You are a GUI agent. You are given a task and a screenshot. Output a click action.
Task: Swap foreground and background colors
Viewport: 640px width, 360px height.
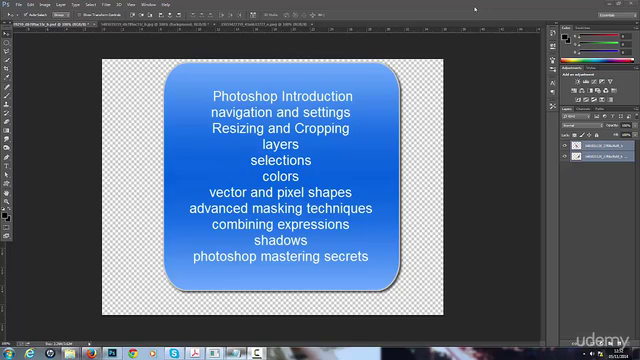coord(9,209)
